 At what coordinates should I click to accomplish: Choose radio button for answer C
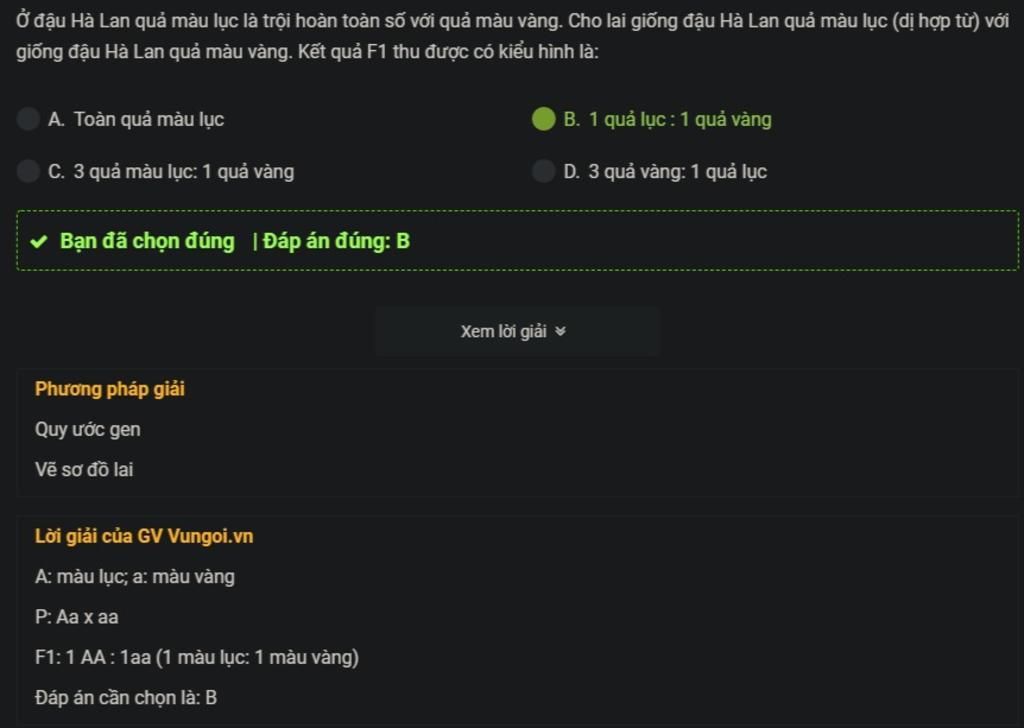[28, 171]
